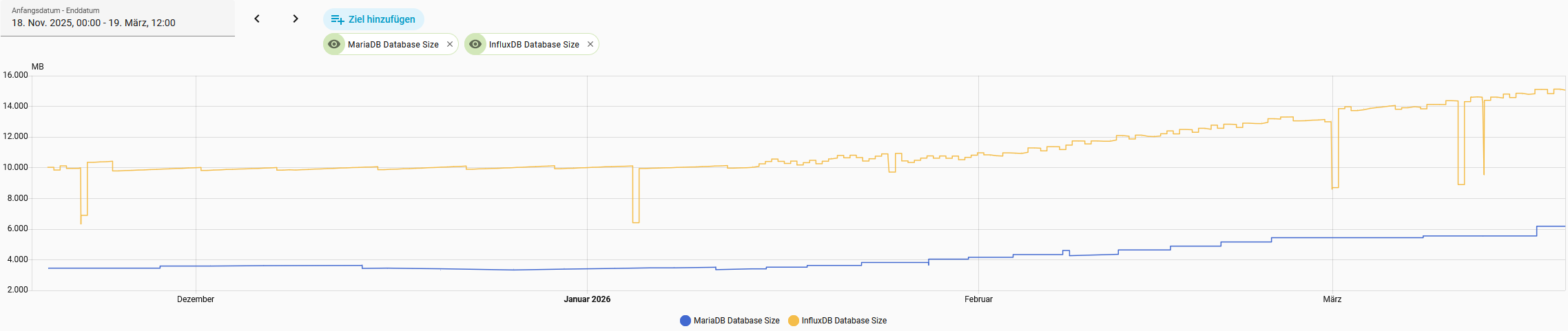1568x331 pixels.
Task: Click the März axis label
Action: tap(1332, 299)
